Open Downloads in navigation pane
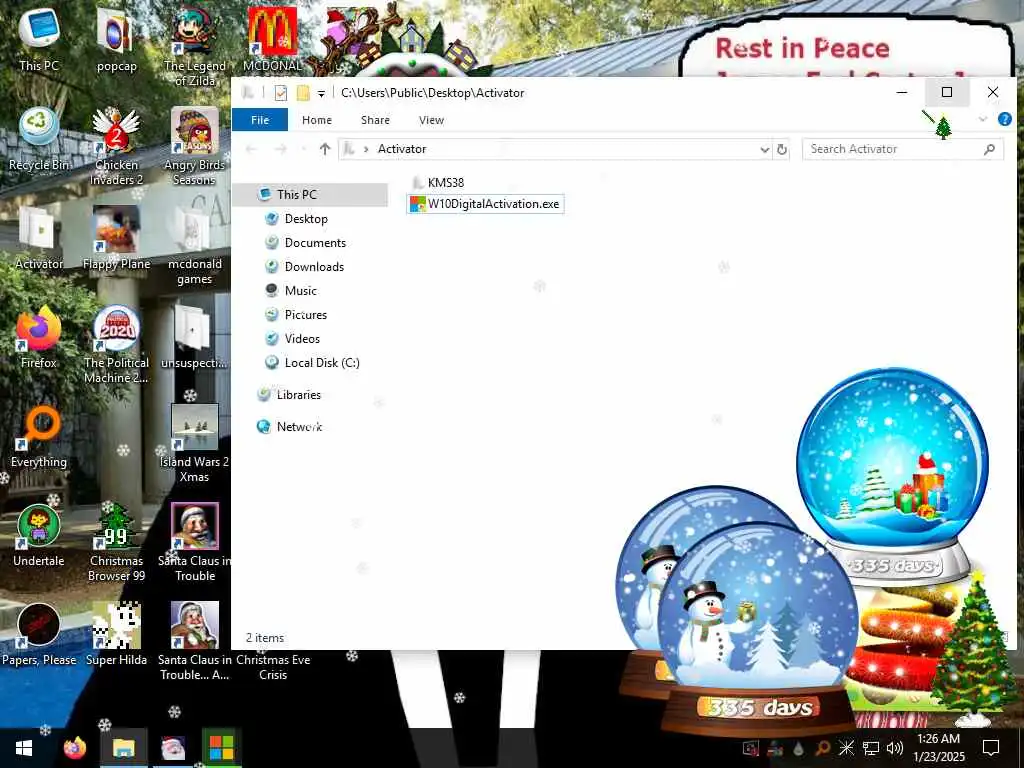The image size is (1024, 768). coord(313,267)
